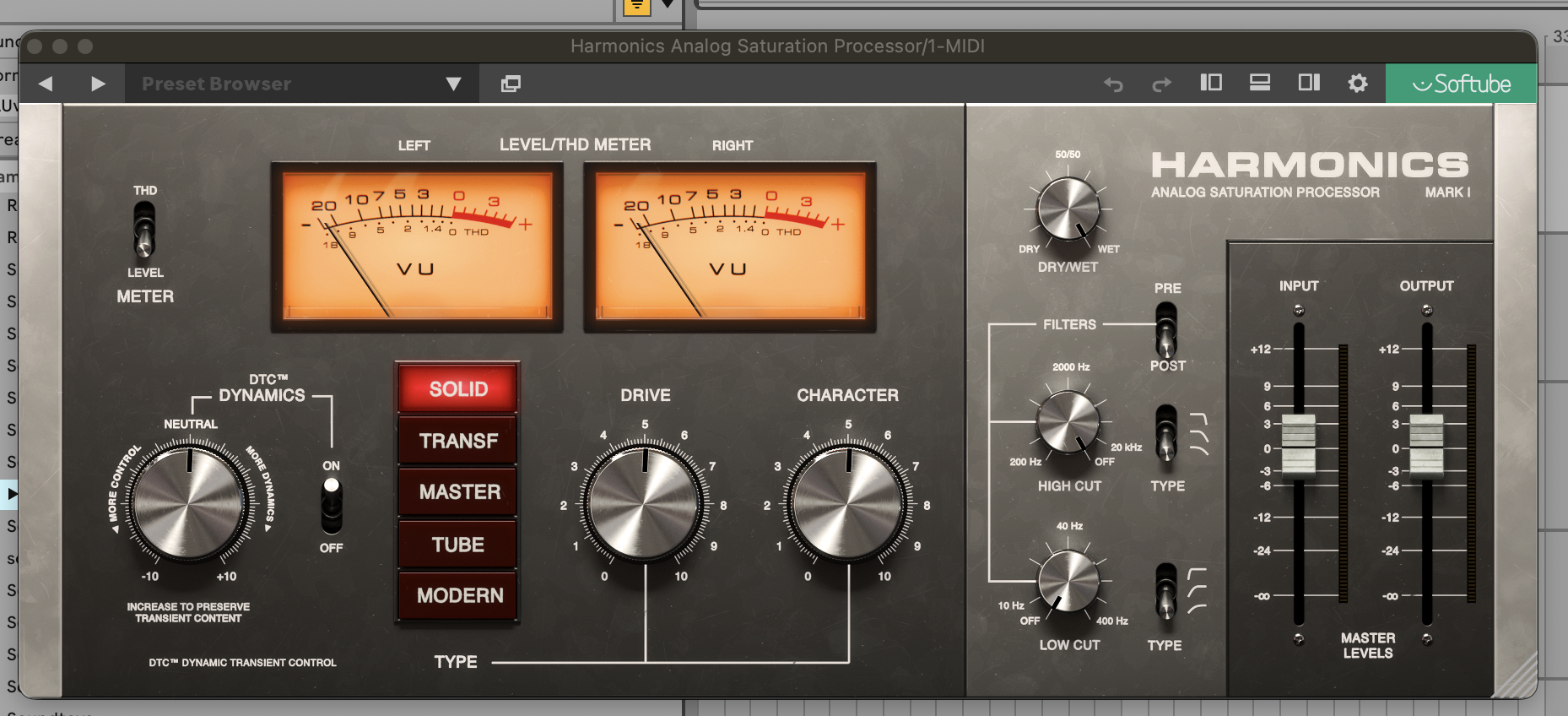Click the '+12' mark on INPUT scale
The height and width of the screenshot is (716, 1568).
coord(1261,349)
